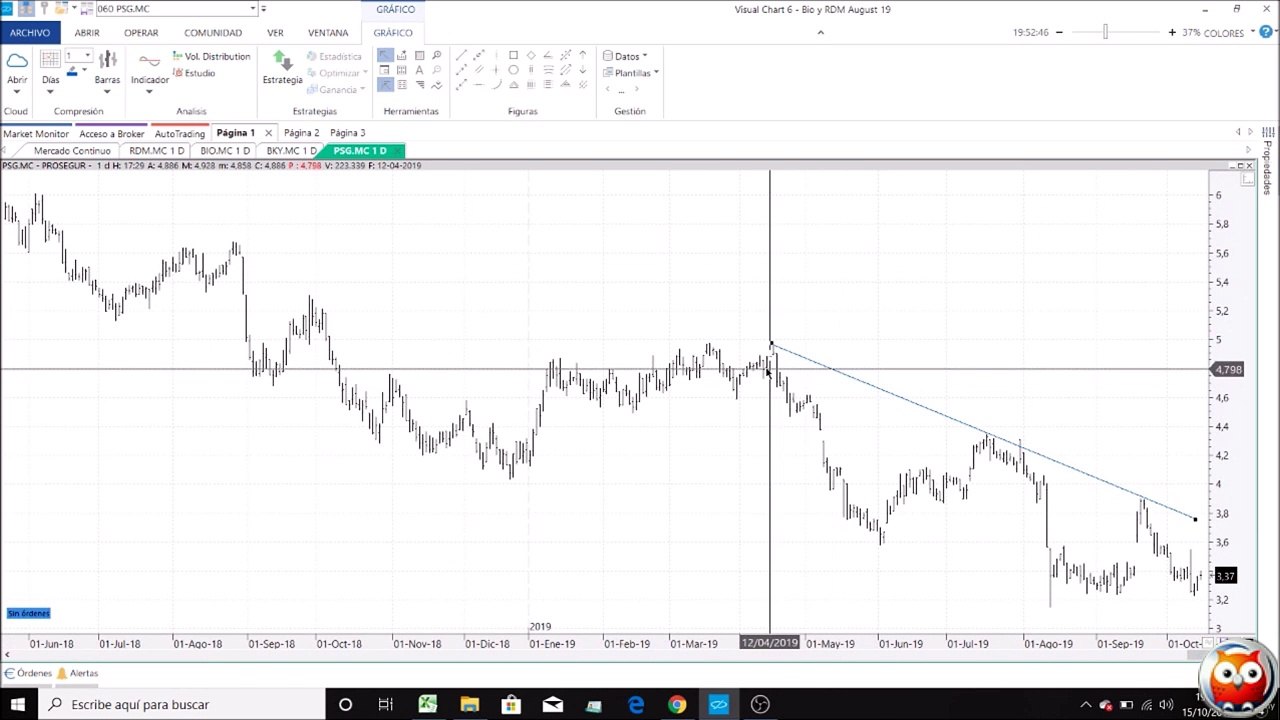Click the Windows search box
This screenshot has width=1280, height=720.
(182, 704)
